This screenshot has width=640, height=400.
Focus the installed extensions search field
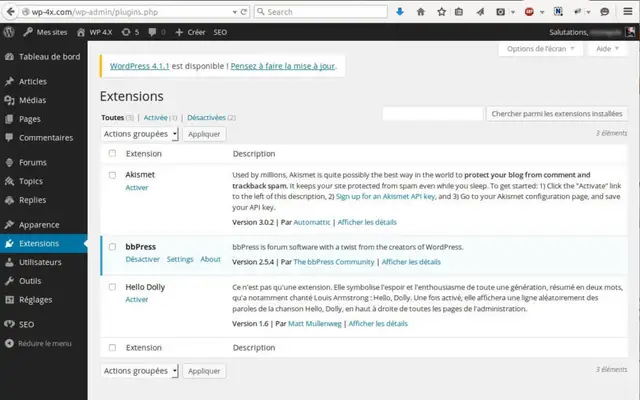click(433, 113)
